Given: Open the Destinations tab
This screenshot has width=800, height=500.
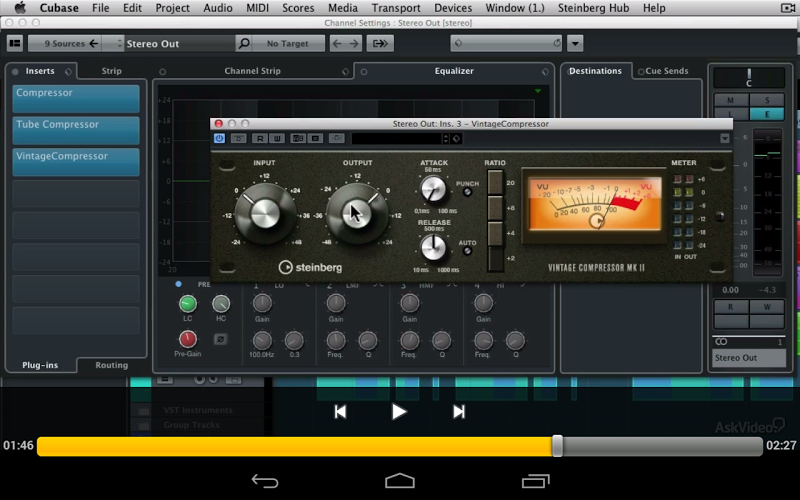Looking at the screenshot, I should pos(595,71).
